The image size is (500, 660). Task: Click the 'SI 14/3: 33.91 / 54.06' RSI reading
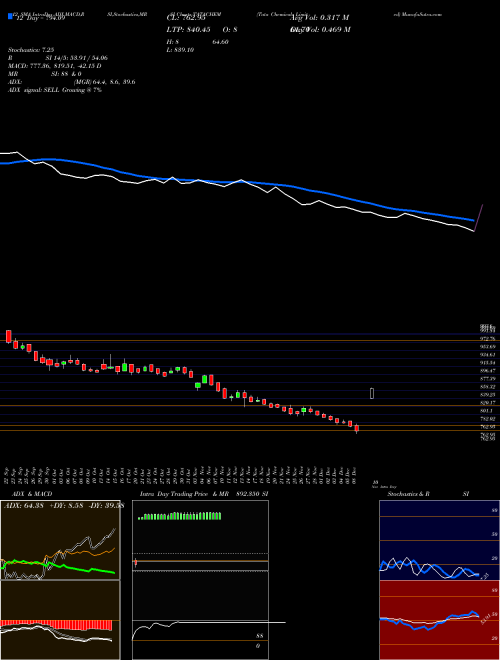77,58
